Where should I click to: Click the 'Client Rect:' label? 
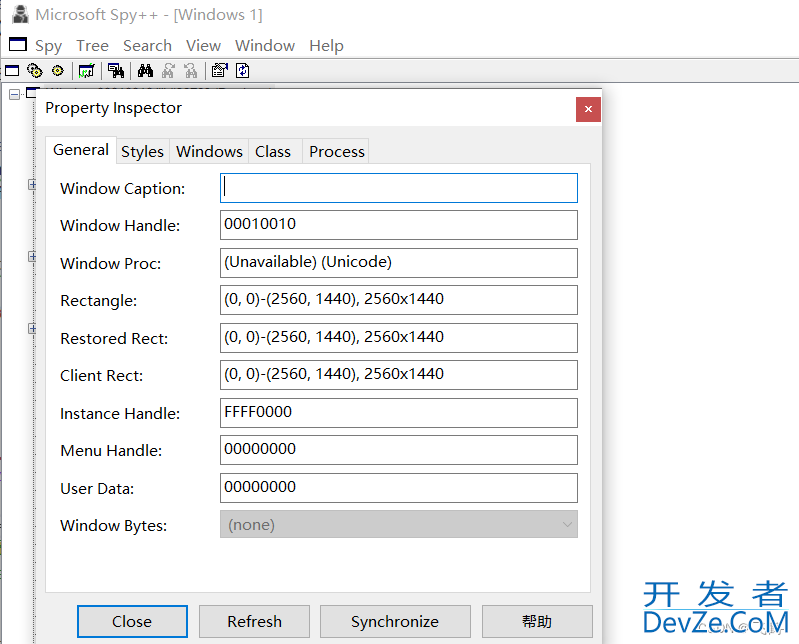click(101, 375)
